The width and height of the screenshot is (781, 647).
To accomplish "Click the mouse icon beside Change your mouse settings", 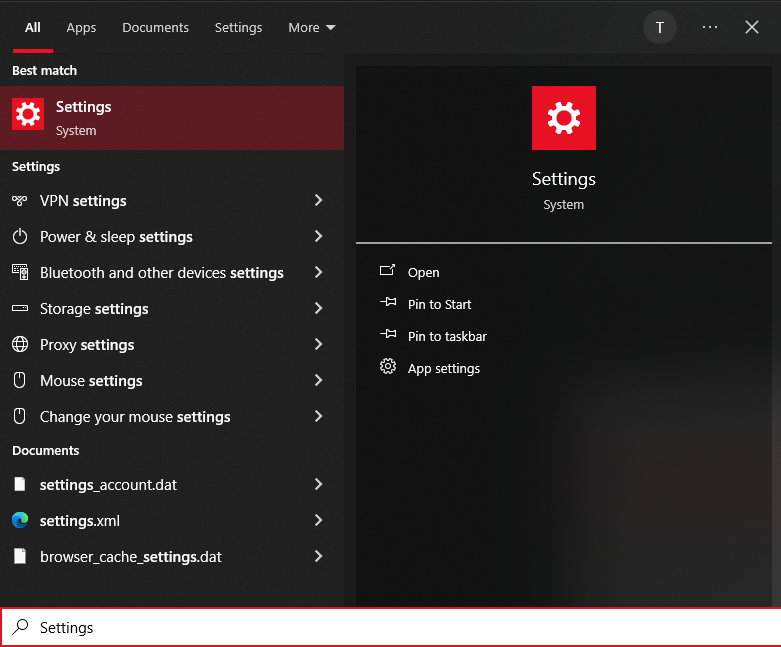I will [x=19, y=416].
